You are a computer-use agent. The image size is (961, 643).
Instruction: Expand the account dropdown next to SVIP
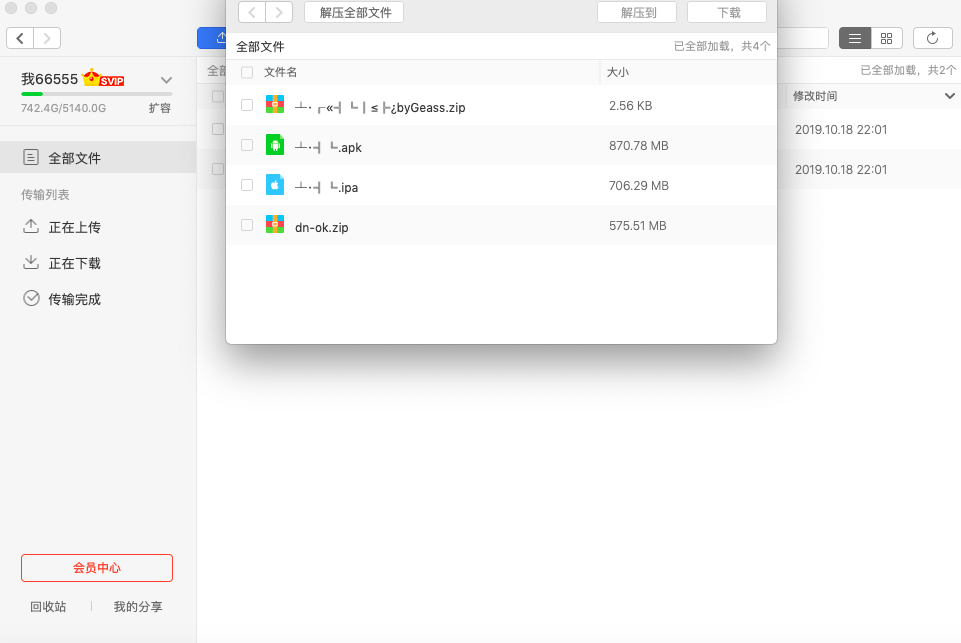(x=167, y=80)
